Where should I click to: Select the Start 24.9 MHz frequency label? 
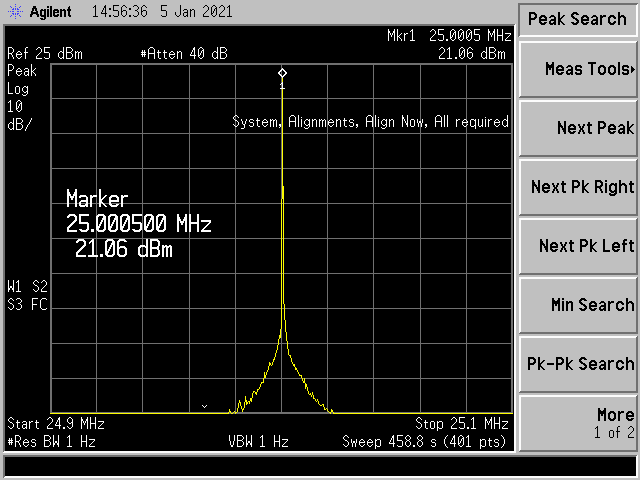pos(55,423)
